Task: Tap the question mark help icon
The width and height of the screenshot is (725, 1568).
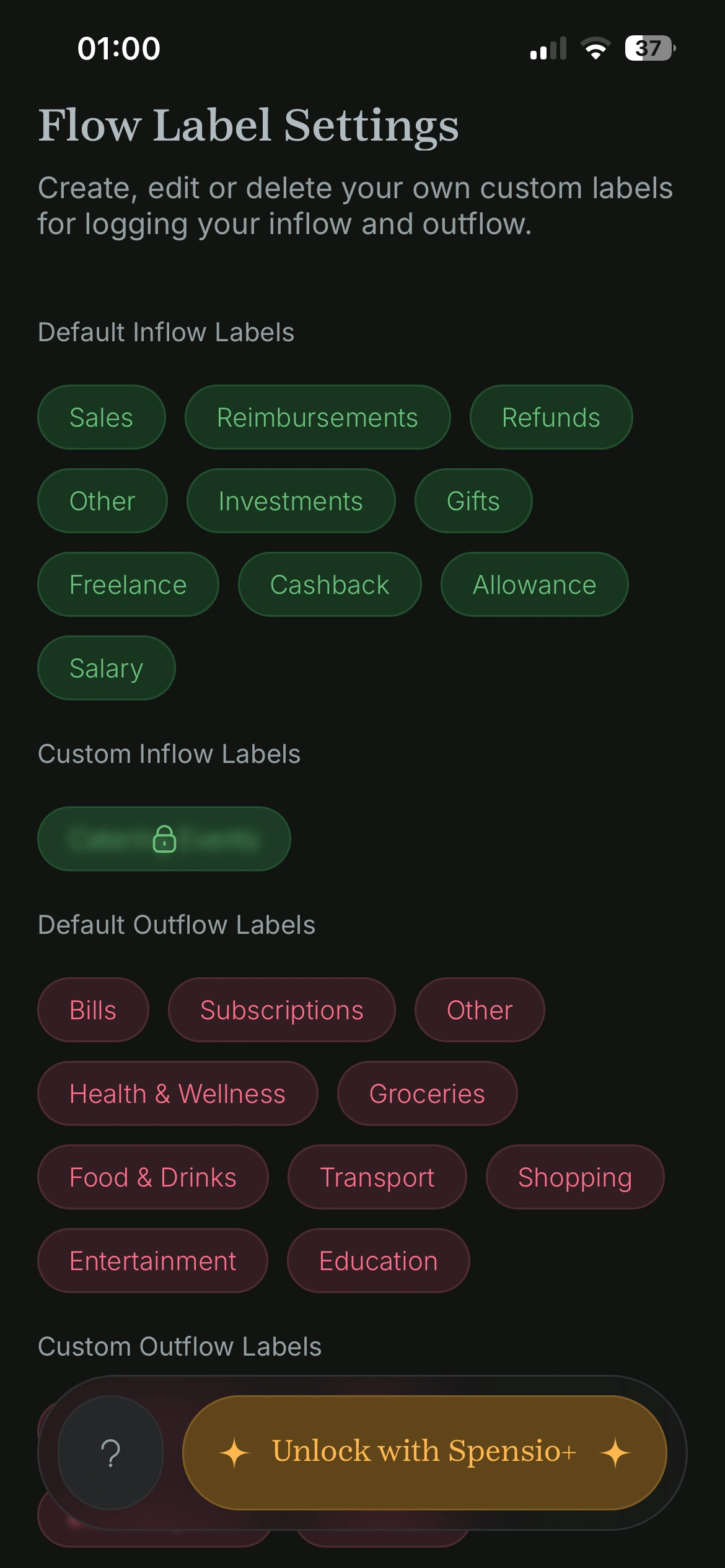Action: point(110,1452)
